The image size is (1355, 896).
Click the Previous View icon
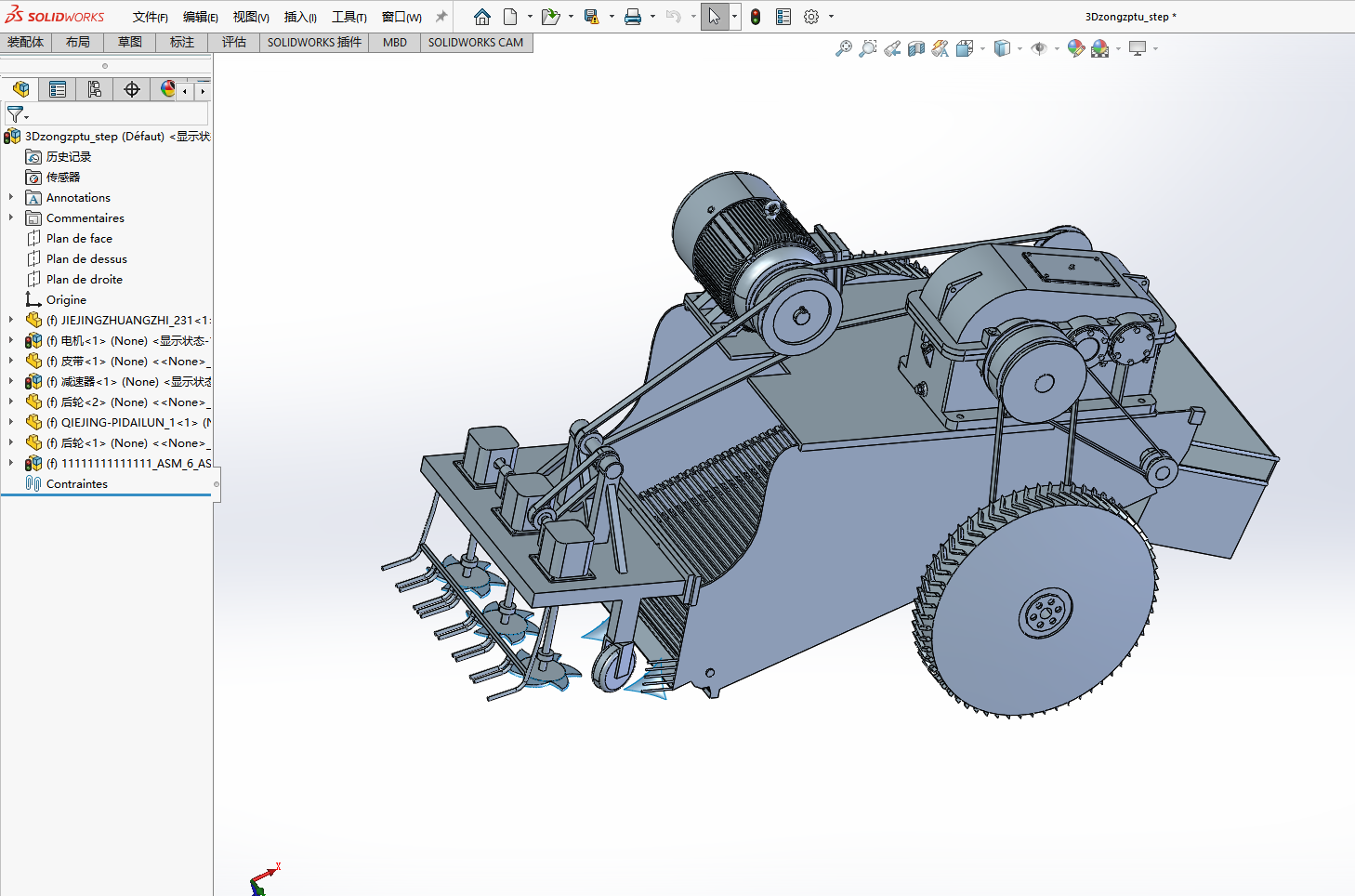coord(892,48)
